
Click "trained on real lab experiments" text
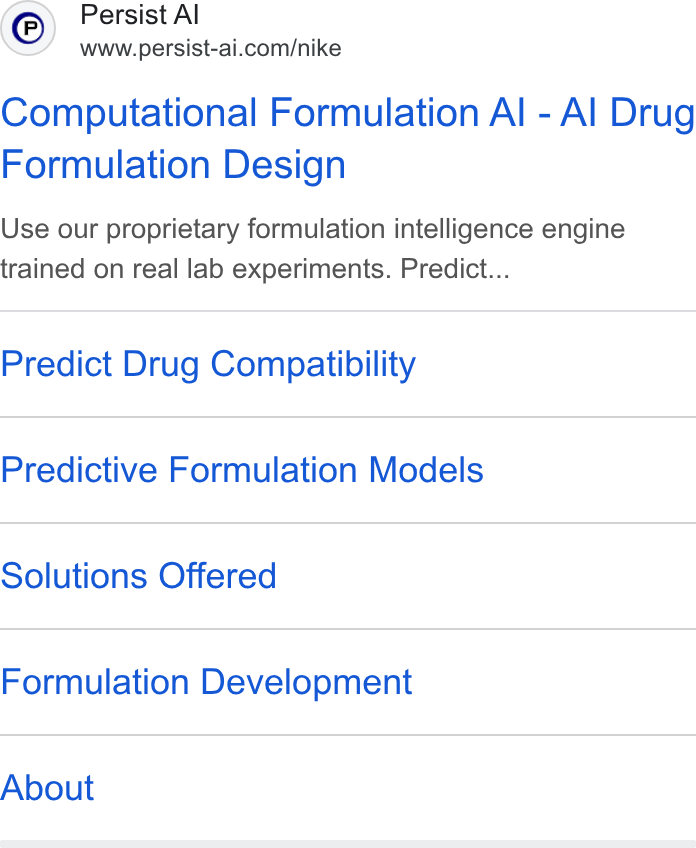195,268
